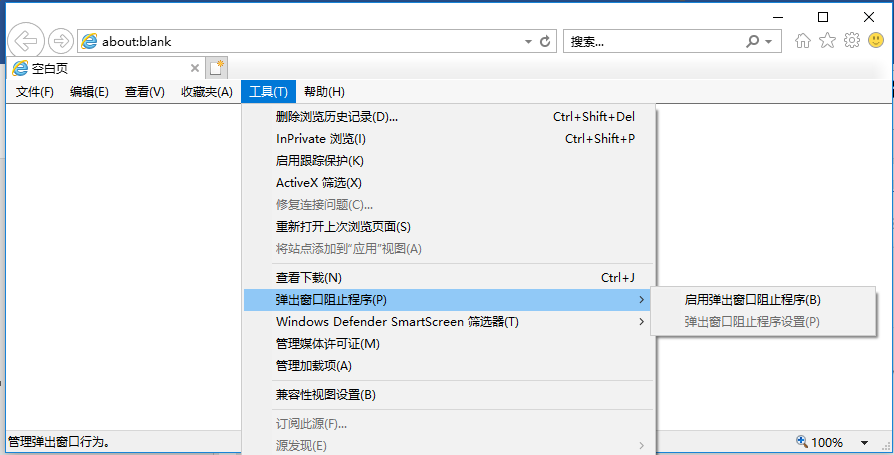Click the smiley feedback icon
The image size is (894, 455).
point(876,40)
